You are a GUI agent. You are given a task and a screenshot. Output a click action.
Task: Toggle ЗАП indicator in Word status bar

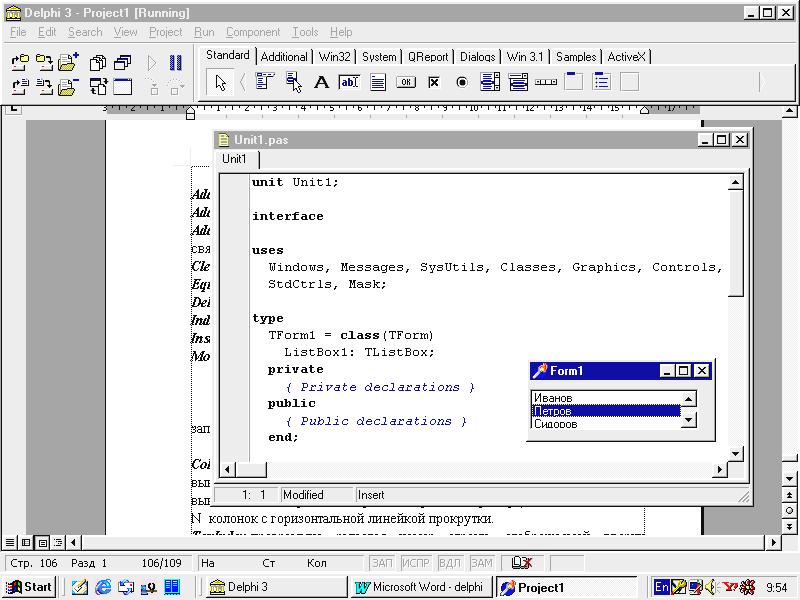point(382,563)
